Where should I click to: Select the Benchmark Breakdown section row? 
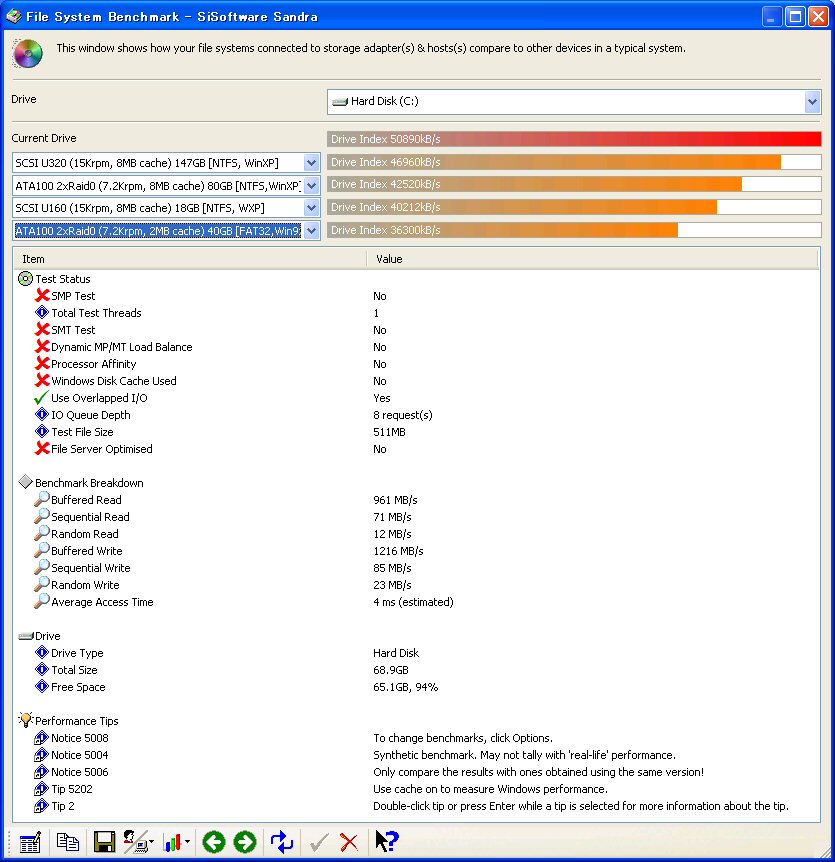tap(416, 483)
